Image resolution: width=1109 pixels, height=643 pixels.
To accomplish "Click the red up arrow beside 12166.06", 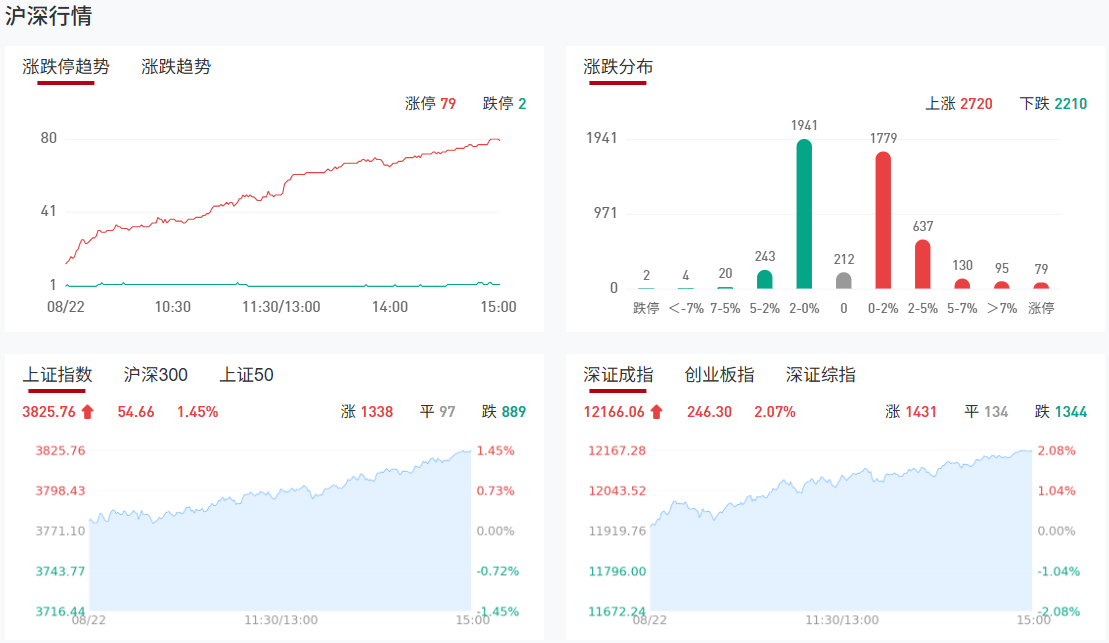I will click(656, 411).
